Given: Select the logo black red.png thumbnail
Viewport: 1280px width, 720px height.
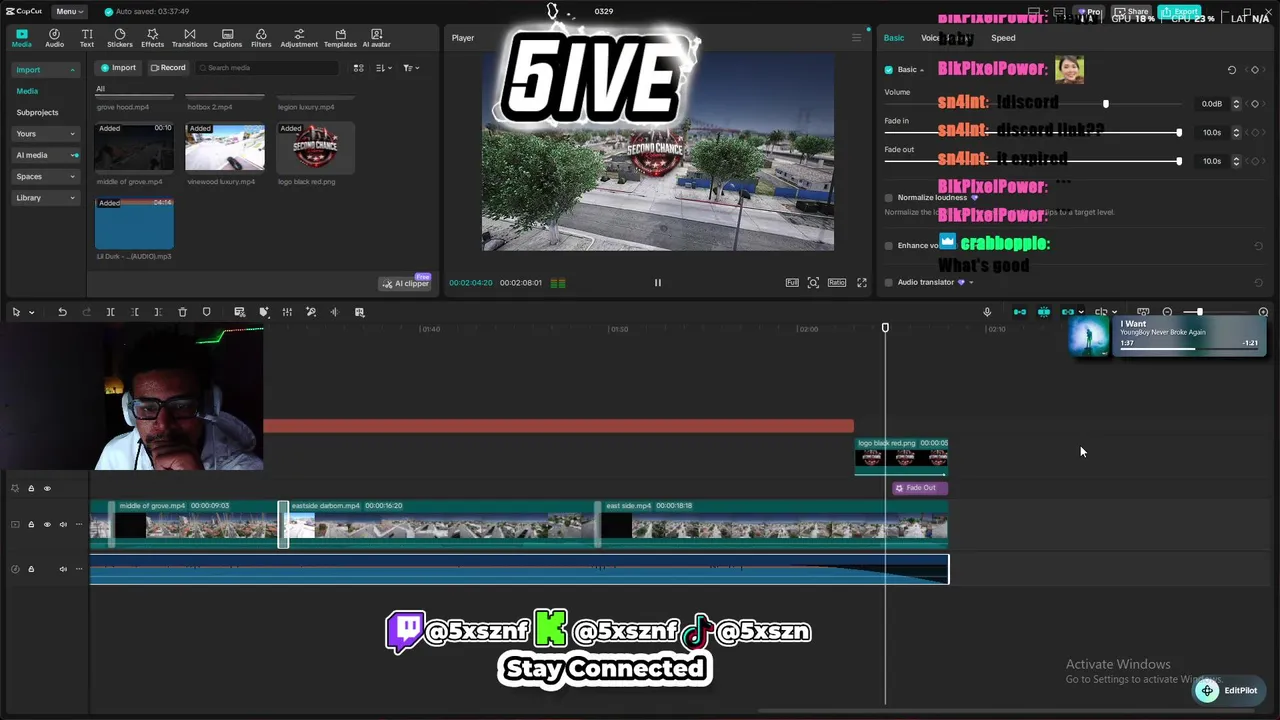Looking at the screenshot, I should [315, 147].
